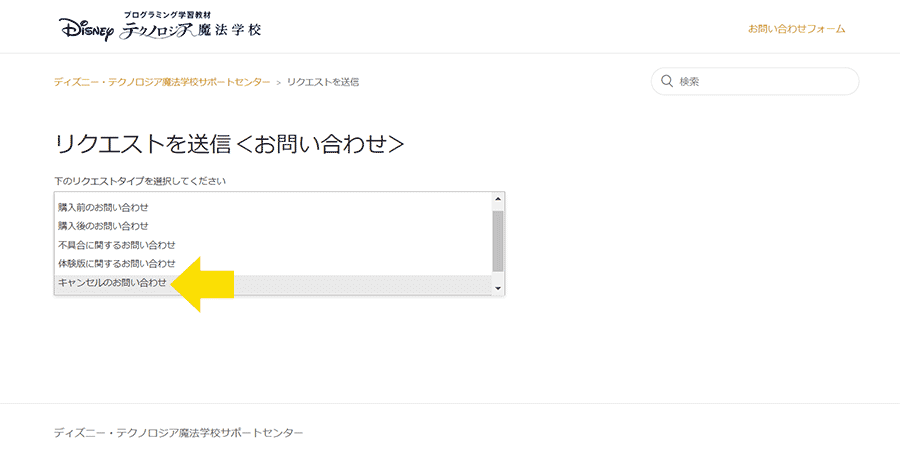
Task: Go to the サポートセンター breadcrumb link
Action: [162, 82]
